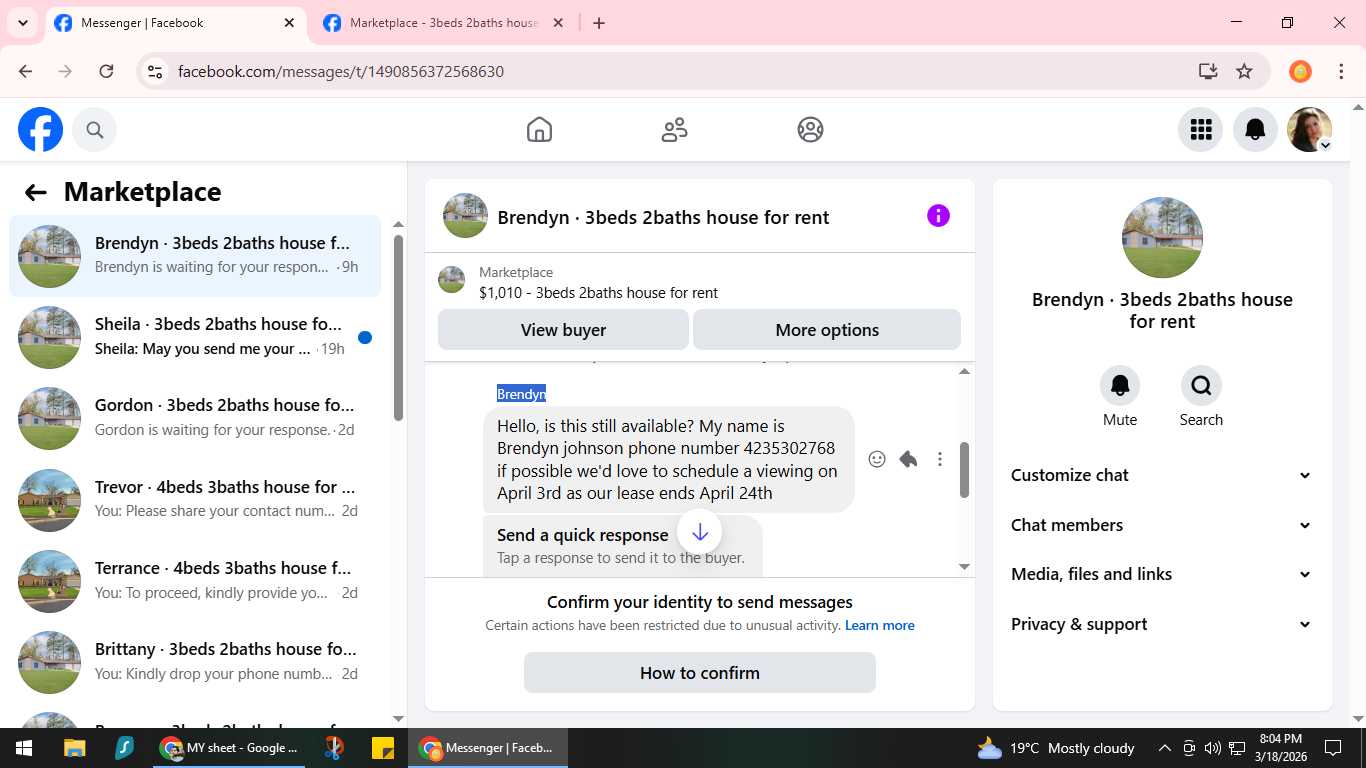Viewport: 1366px width, 768px height.
Task: Open Gordon's 3beds 2baths conversation
Action: point(195,418)
